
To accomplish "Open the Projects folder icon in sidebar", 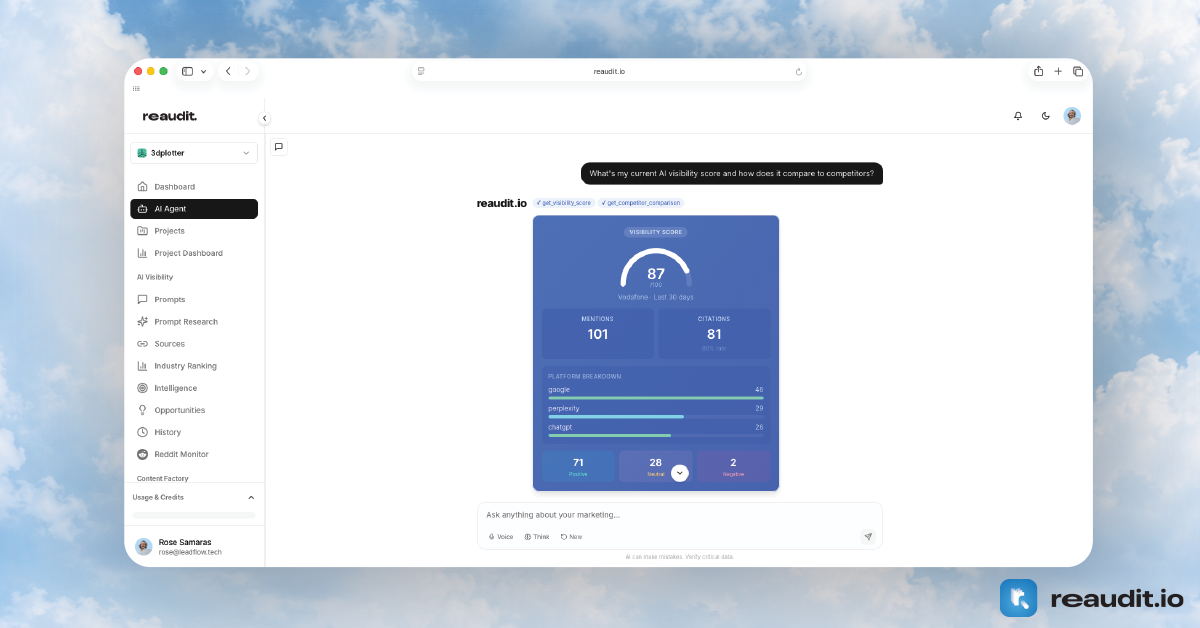I will (x=142, y=231).
